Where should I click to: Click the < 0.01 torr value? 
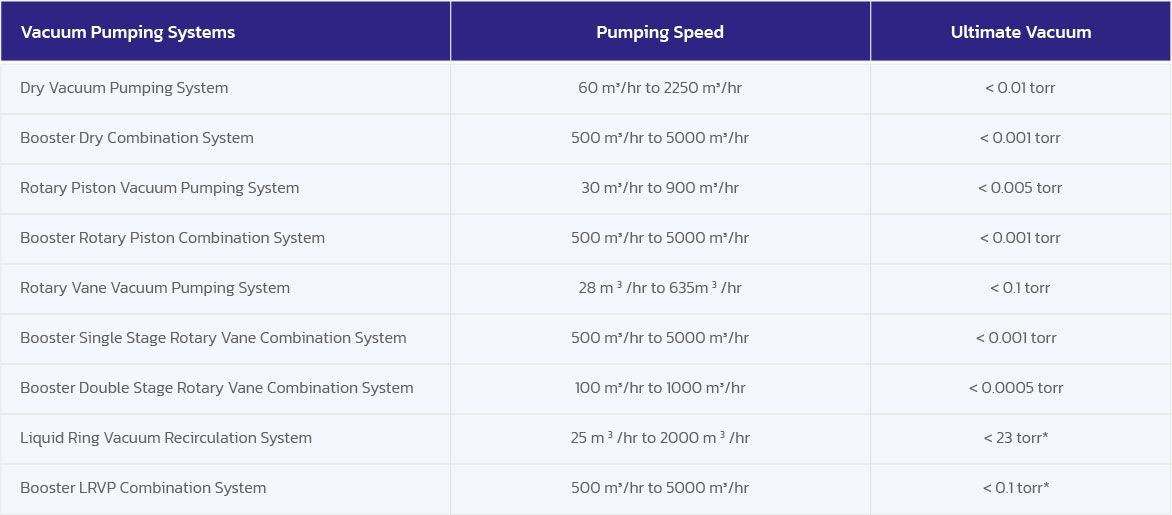tap(1020, 88)
